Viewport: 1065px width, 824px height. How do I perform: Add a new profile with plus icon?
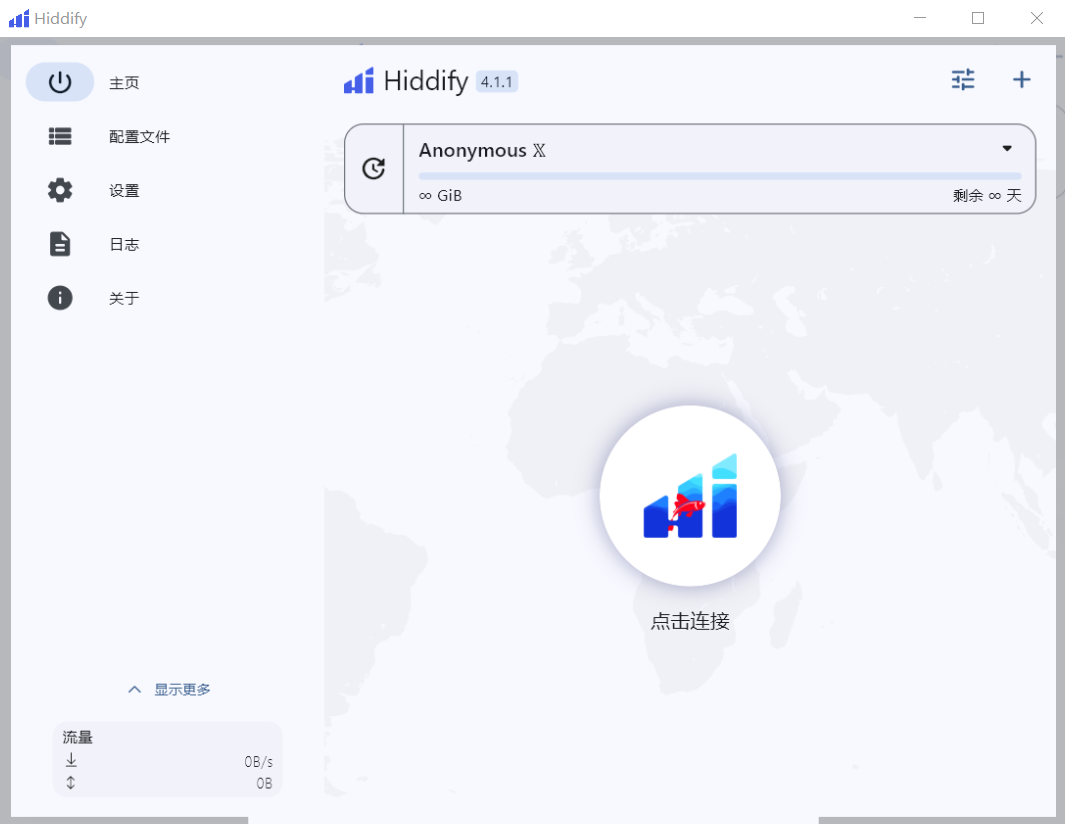point(1021,80)
